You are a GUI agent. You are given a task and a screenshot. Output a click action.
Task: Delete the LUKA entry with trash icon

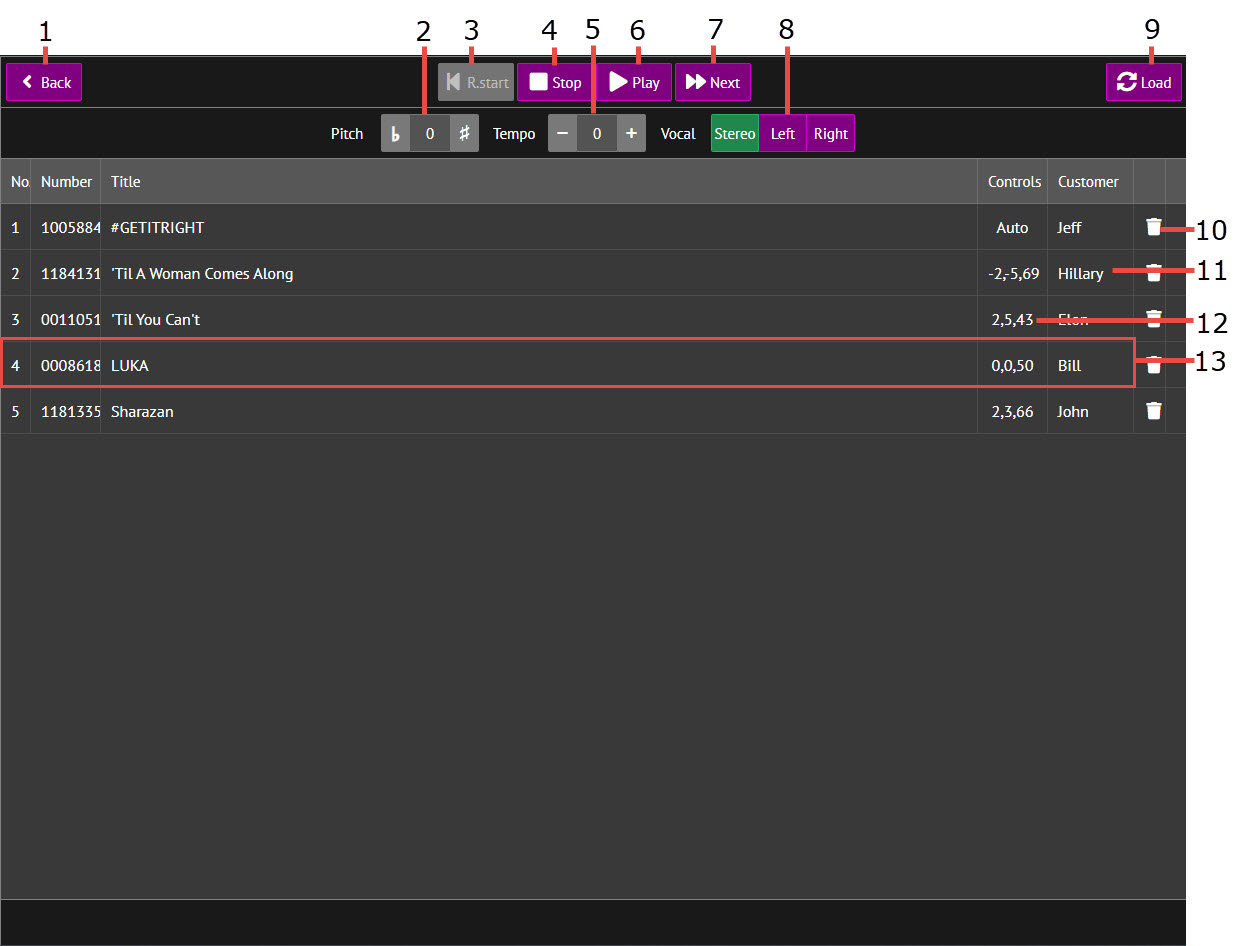coord(1153,365)
